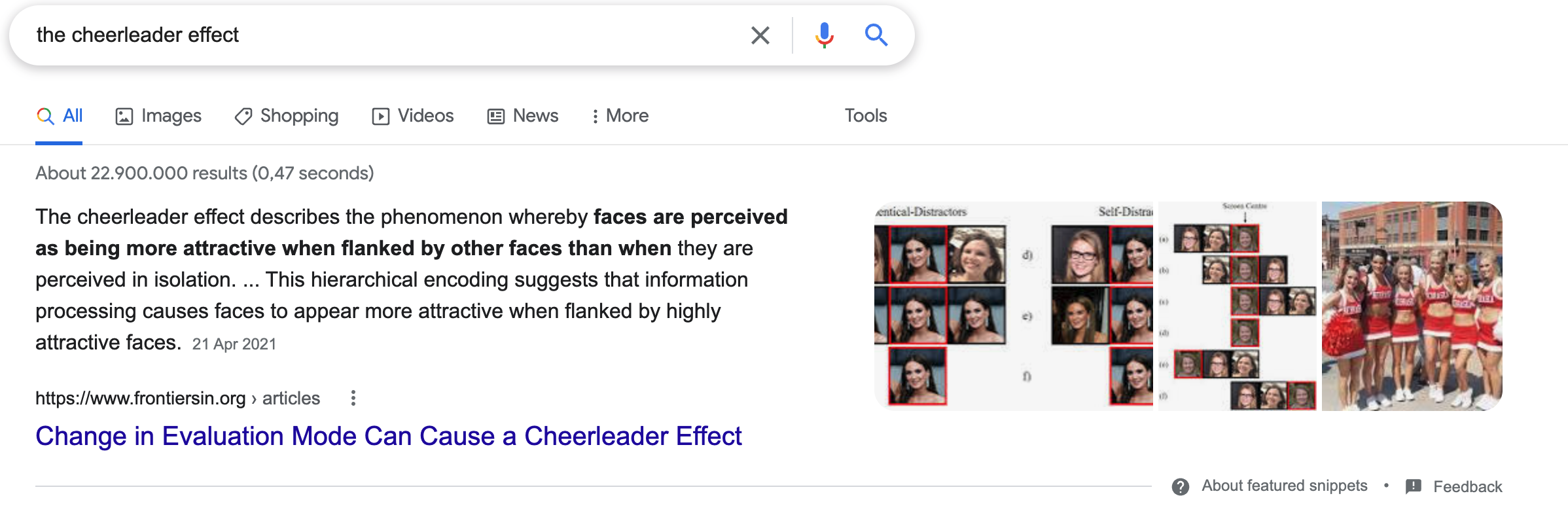The image size is (1568, 517).
Task: Open the Tools filter options
Action: 866,116
